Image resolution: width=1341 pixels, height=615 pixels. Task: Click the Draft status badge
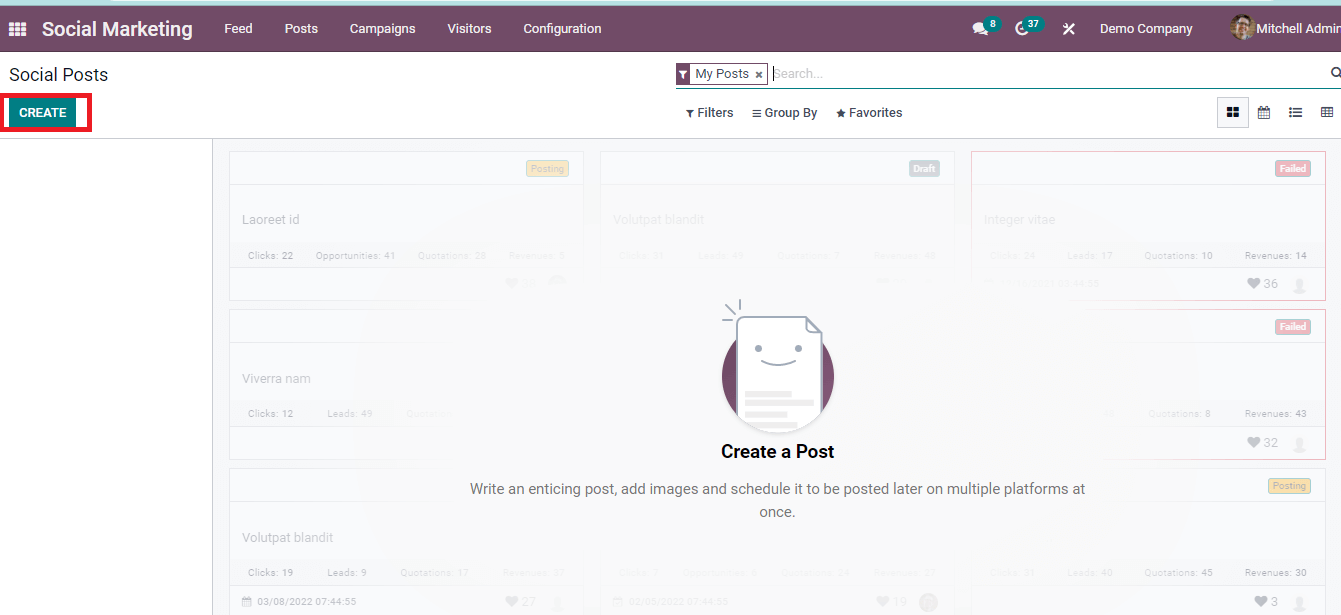(x=924, y=169)
